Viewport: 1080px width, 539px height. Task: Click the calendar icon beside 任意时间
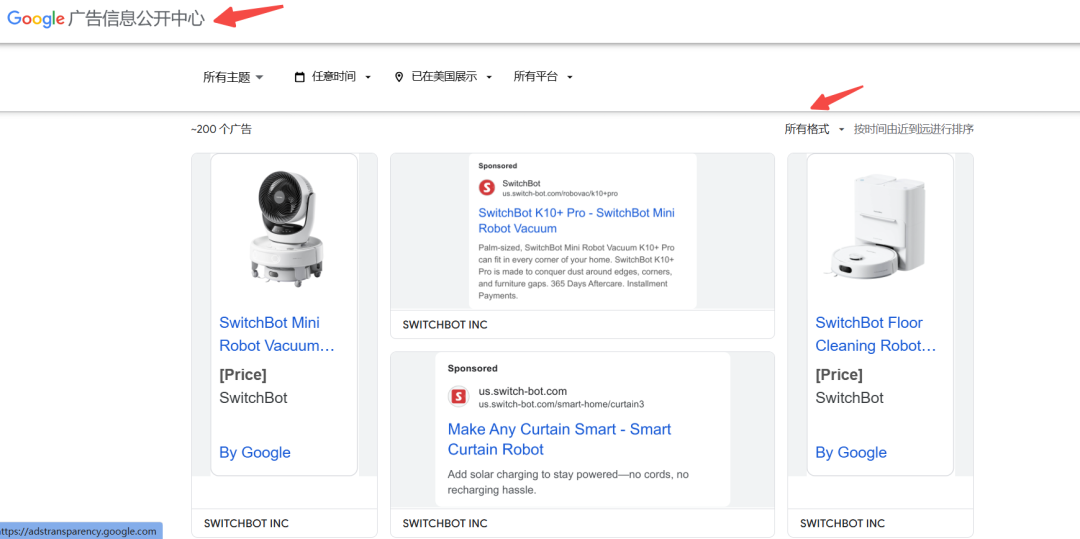pos(299,77)
